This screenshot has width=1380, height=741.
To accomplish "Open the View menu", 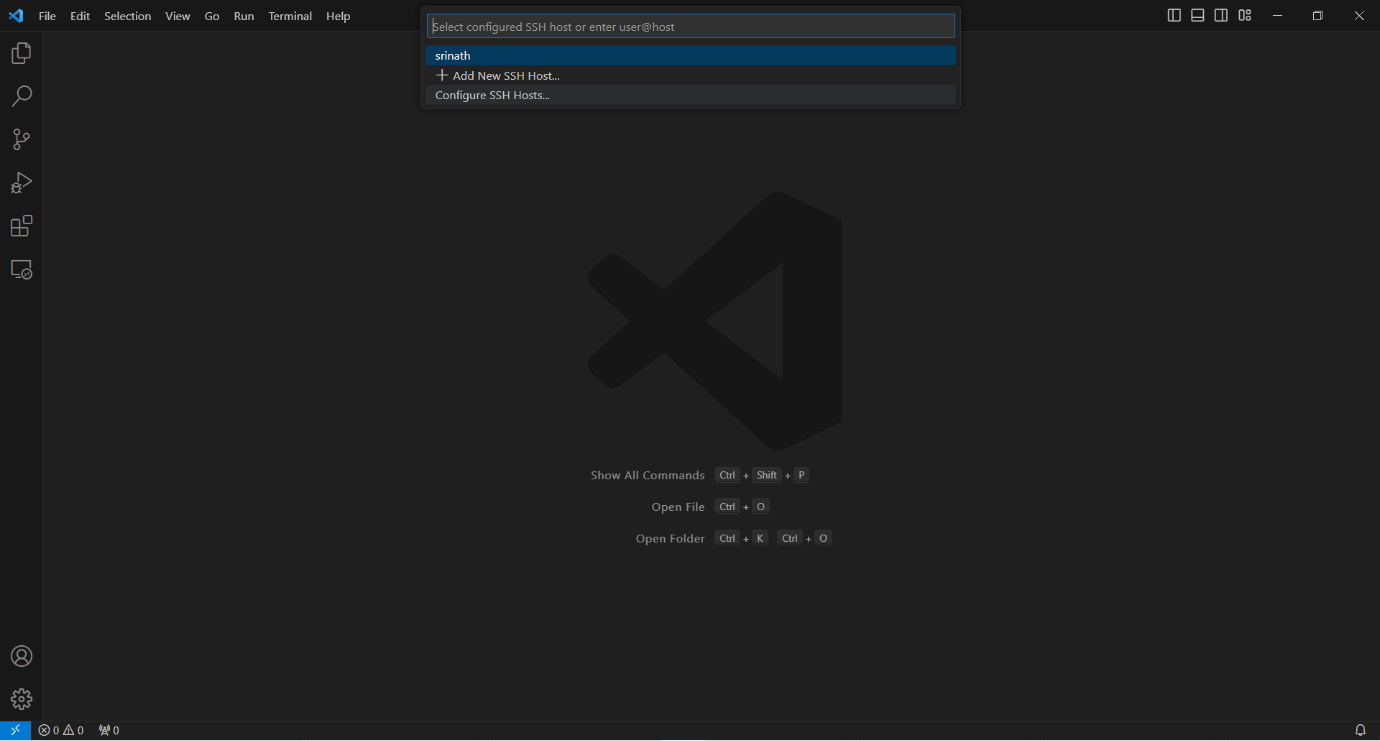I will click(x=178, y=16).
